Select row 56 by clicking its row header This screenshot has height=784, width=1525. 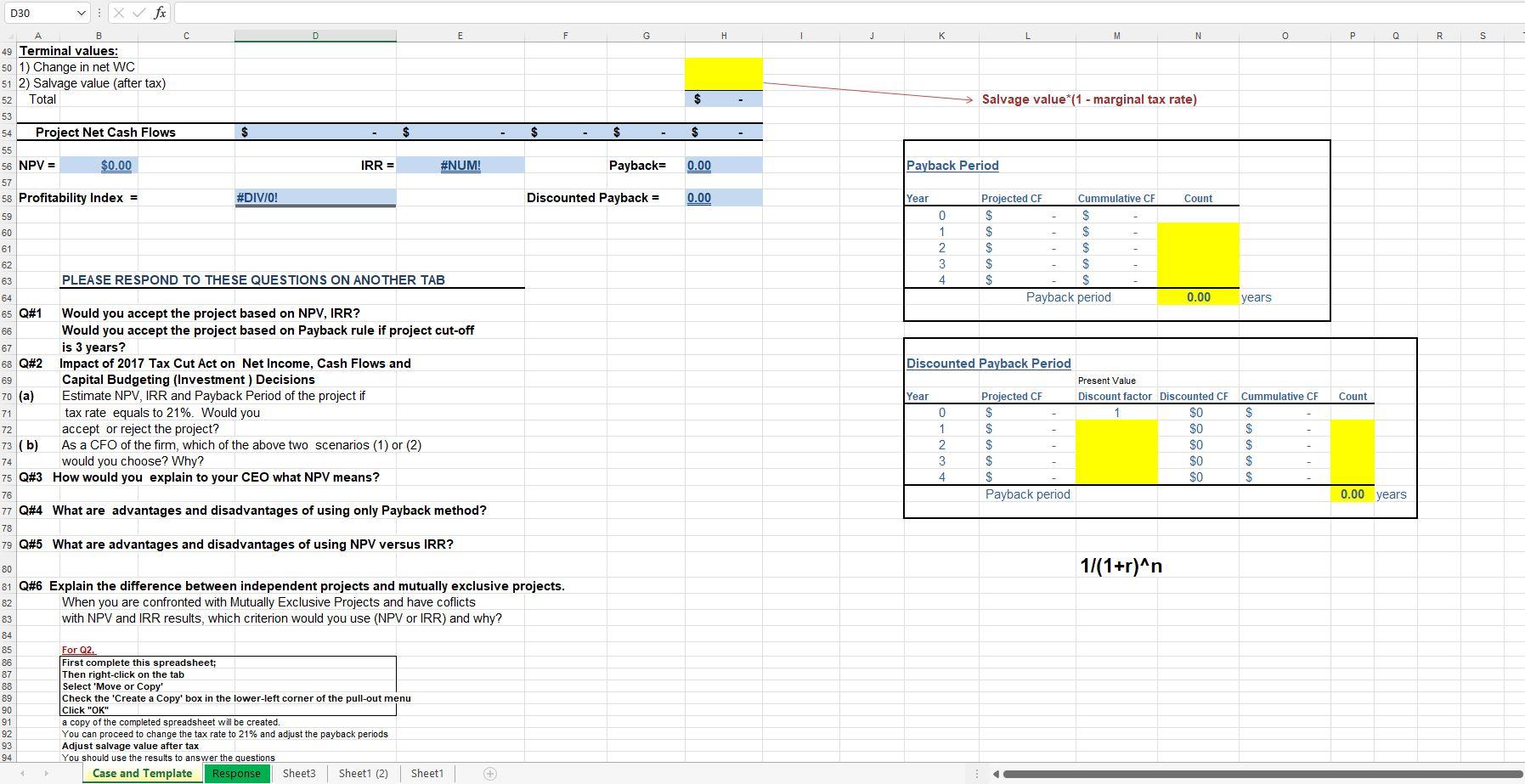point(7,166)
